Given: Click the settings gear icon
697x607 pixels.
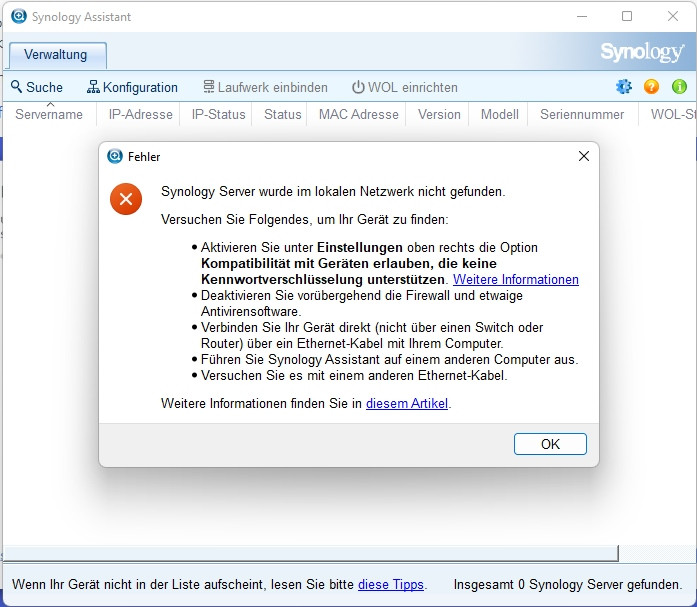Looking at the screenshot, I should point(624,87).
